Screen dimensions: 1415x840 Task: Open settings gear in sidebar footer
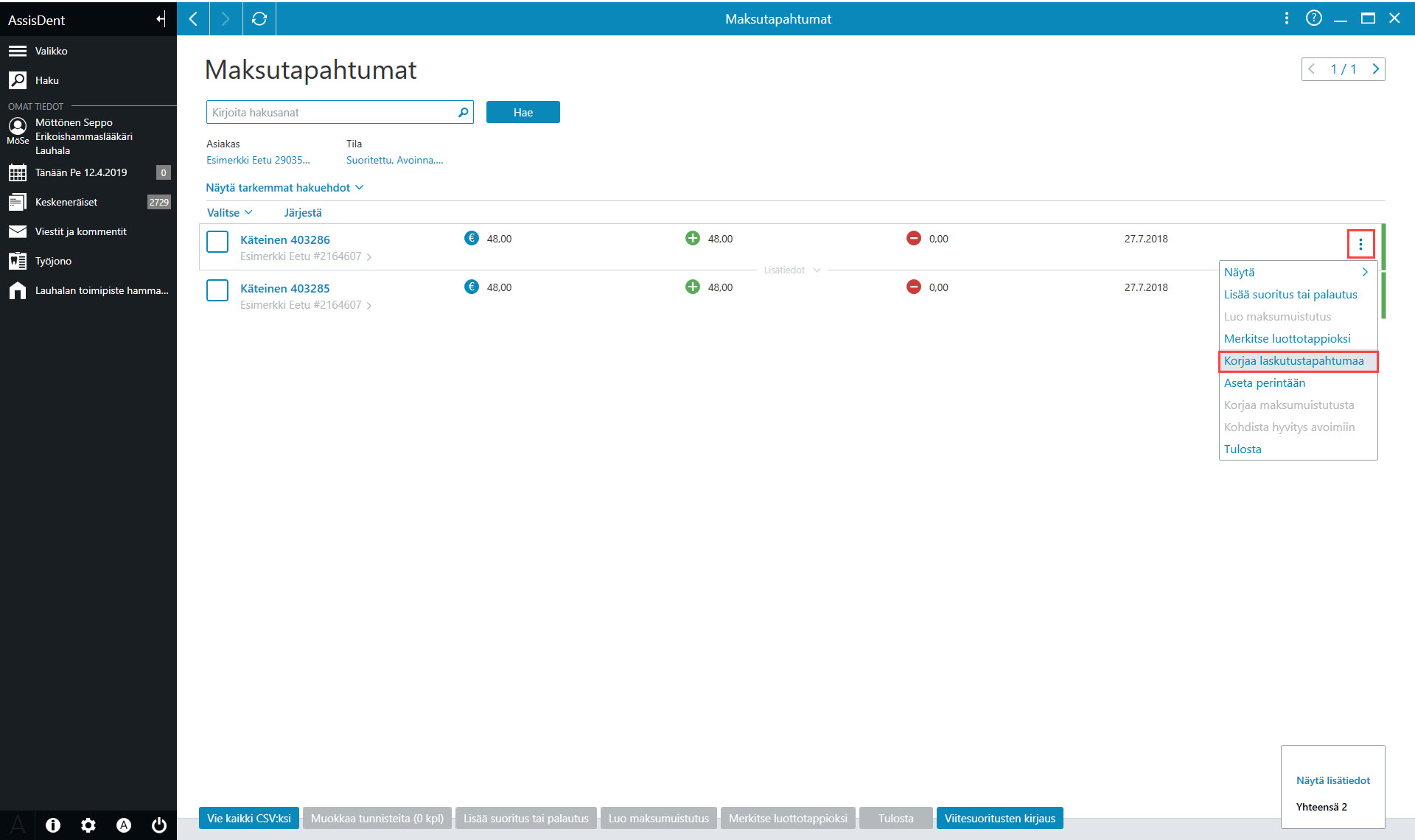click(88, 825)
